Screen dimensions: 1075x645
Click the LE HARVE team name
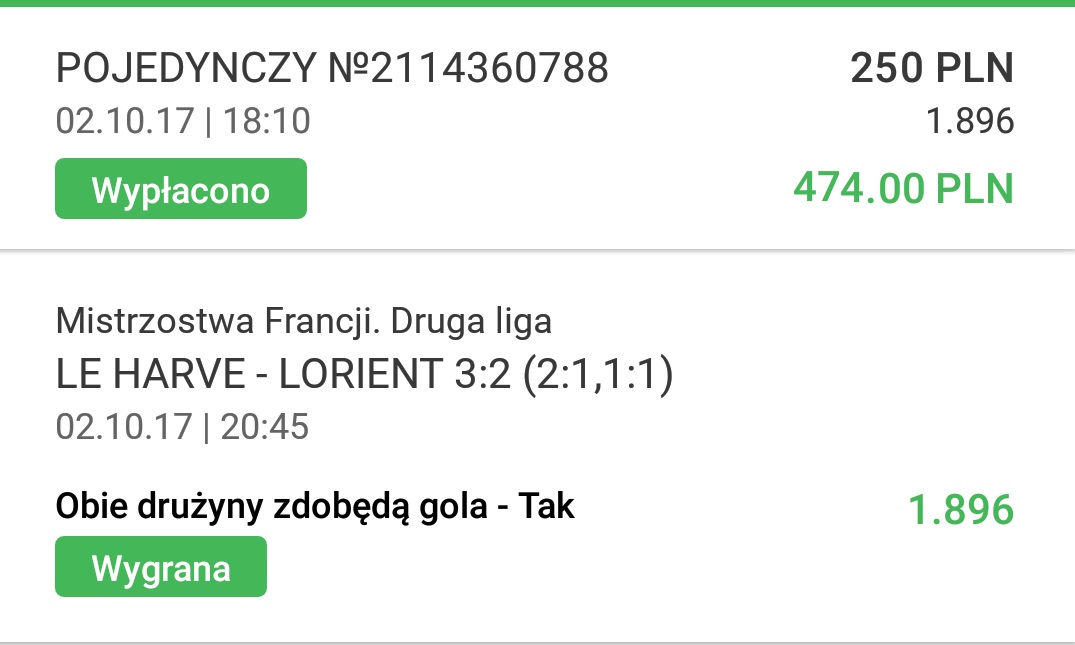[149, 374]
